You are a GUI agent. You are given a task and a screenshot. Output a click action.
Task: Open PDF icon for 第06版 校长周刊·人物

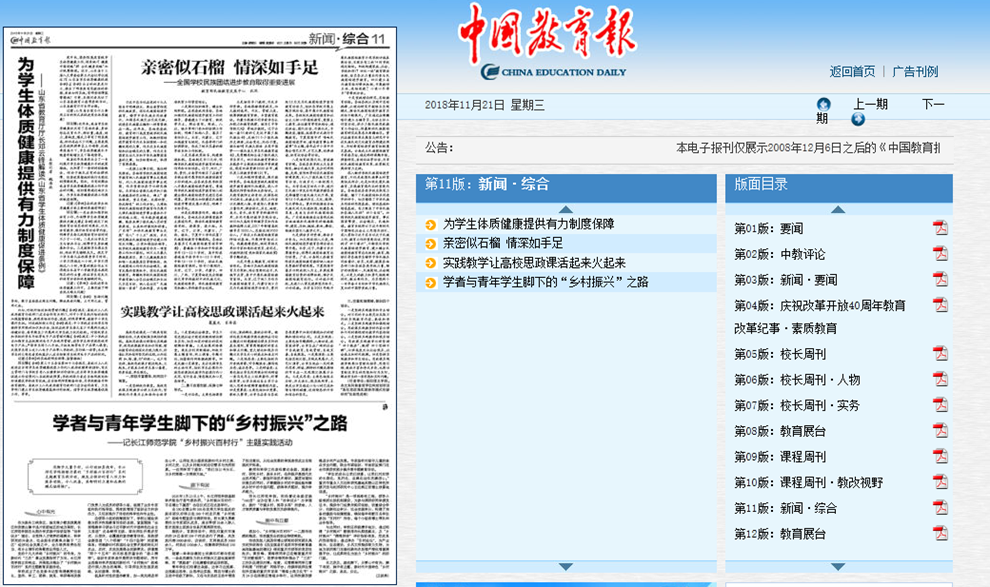point(940,379)
